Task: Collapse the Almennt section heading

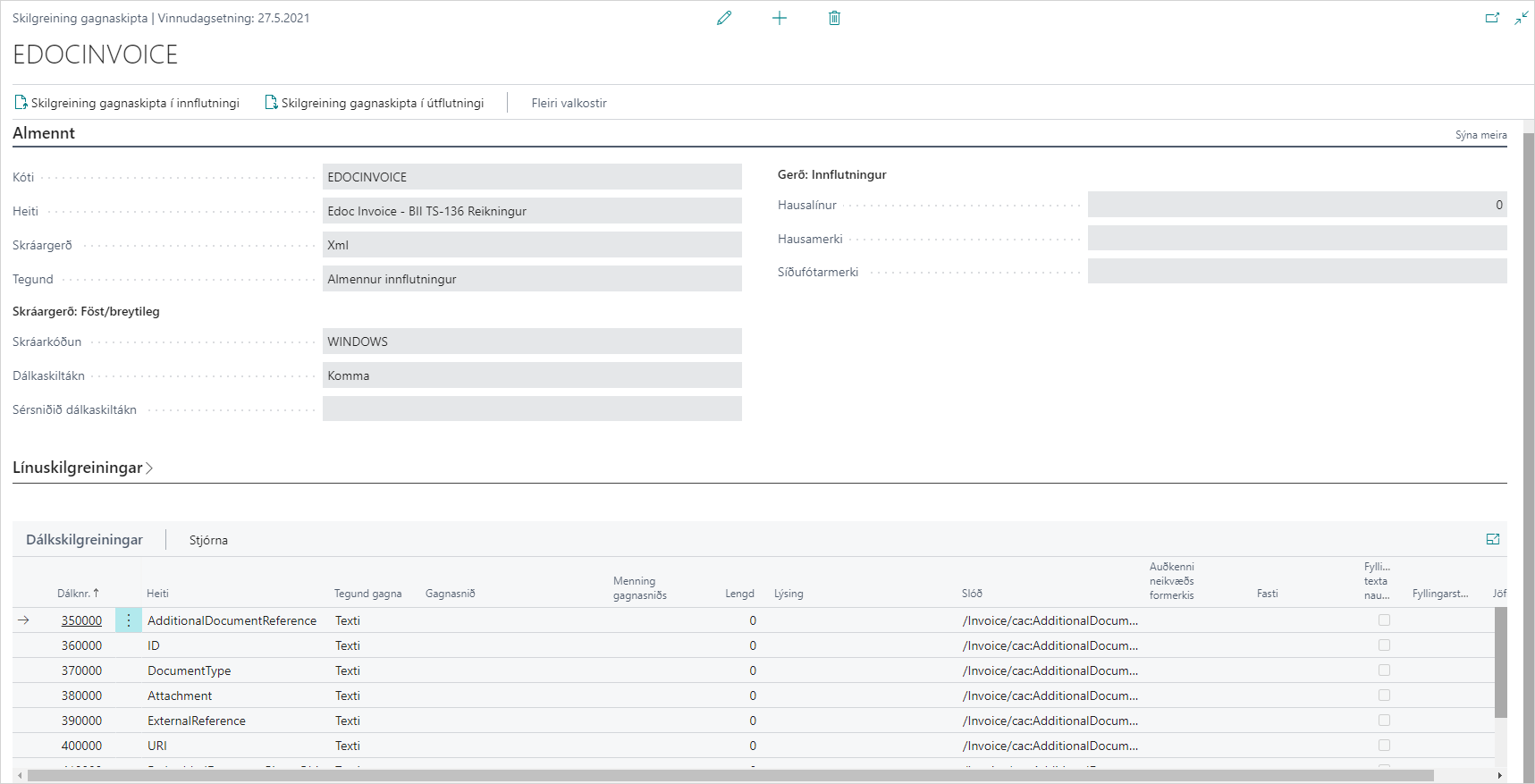Action: (x=44, y=133)
